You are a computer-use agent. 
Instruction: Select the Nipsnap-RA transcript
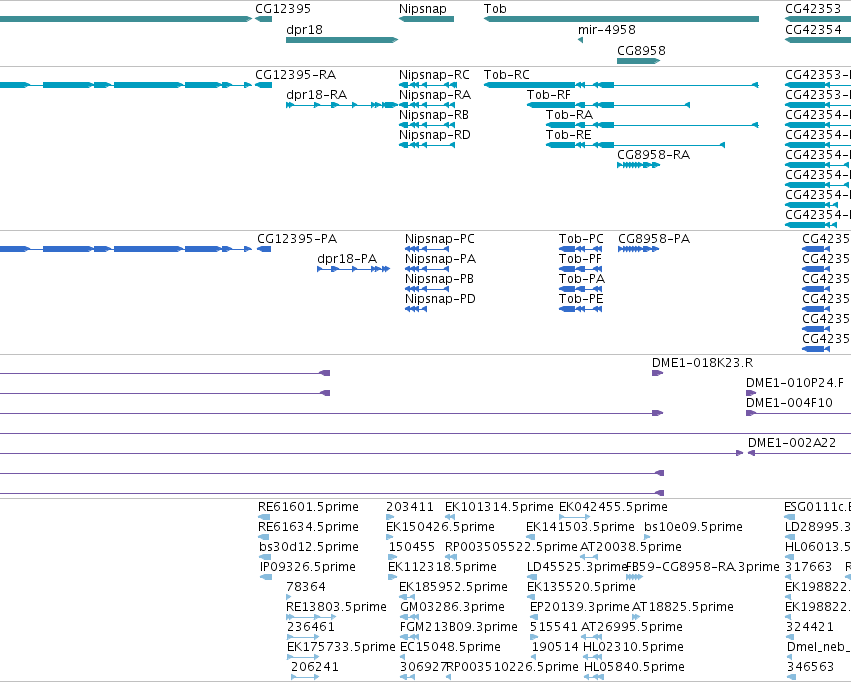(x=428, y=105)
